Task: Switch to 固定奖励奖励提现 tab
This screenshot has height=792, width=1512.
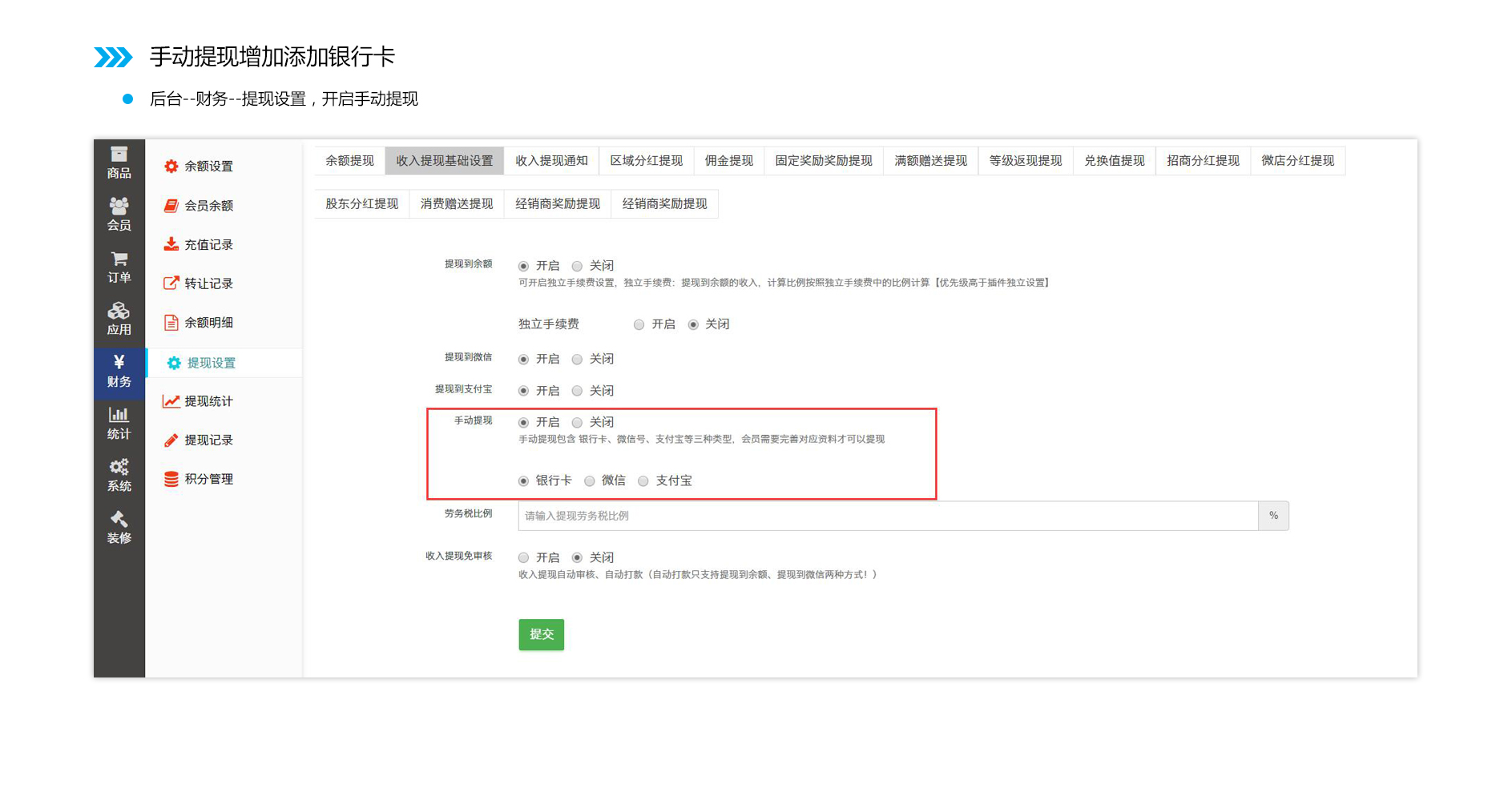Action: point(824,161)
